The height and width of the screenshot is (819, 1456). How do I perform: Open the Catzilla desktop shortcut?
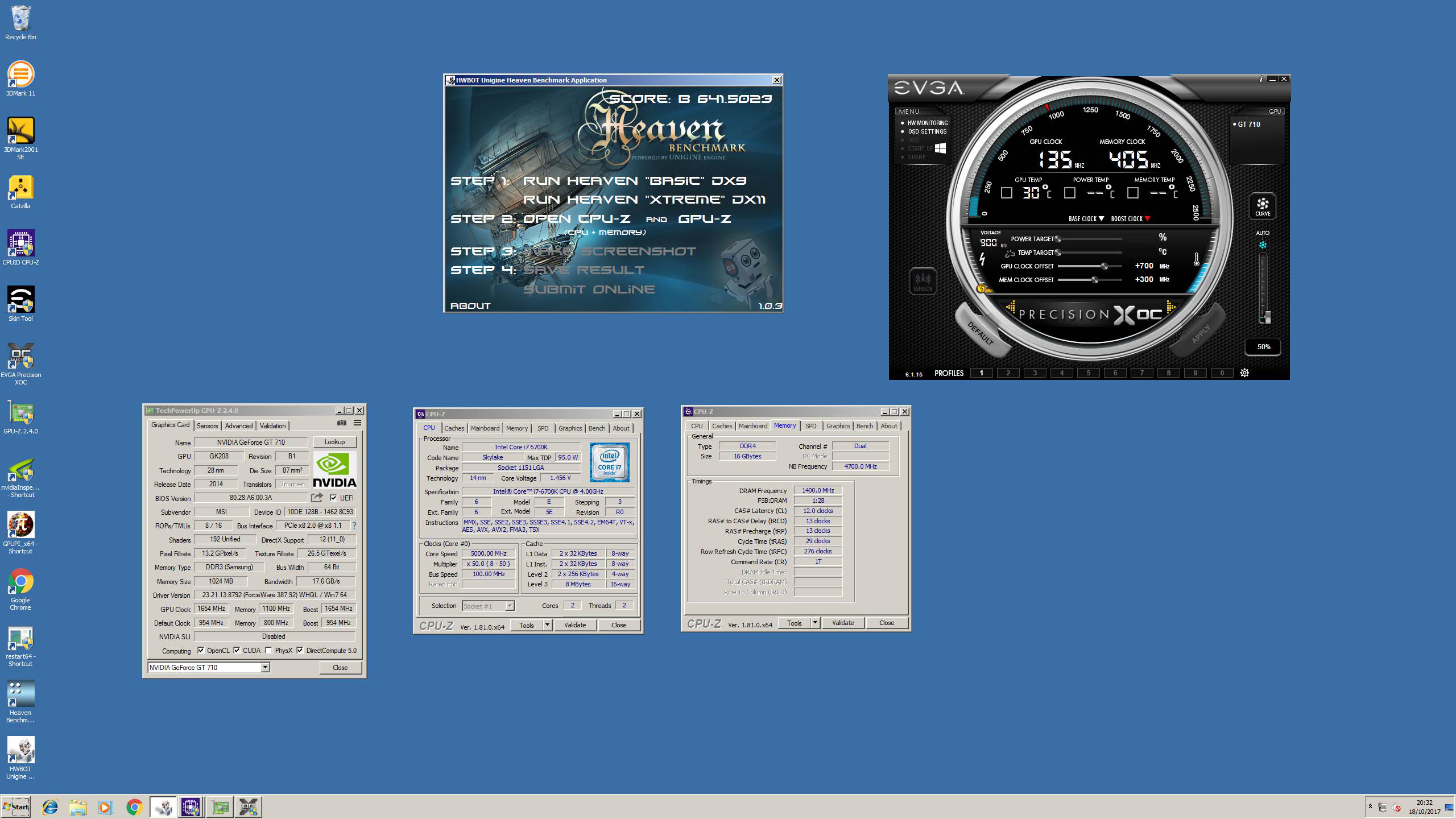[20, 192]
